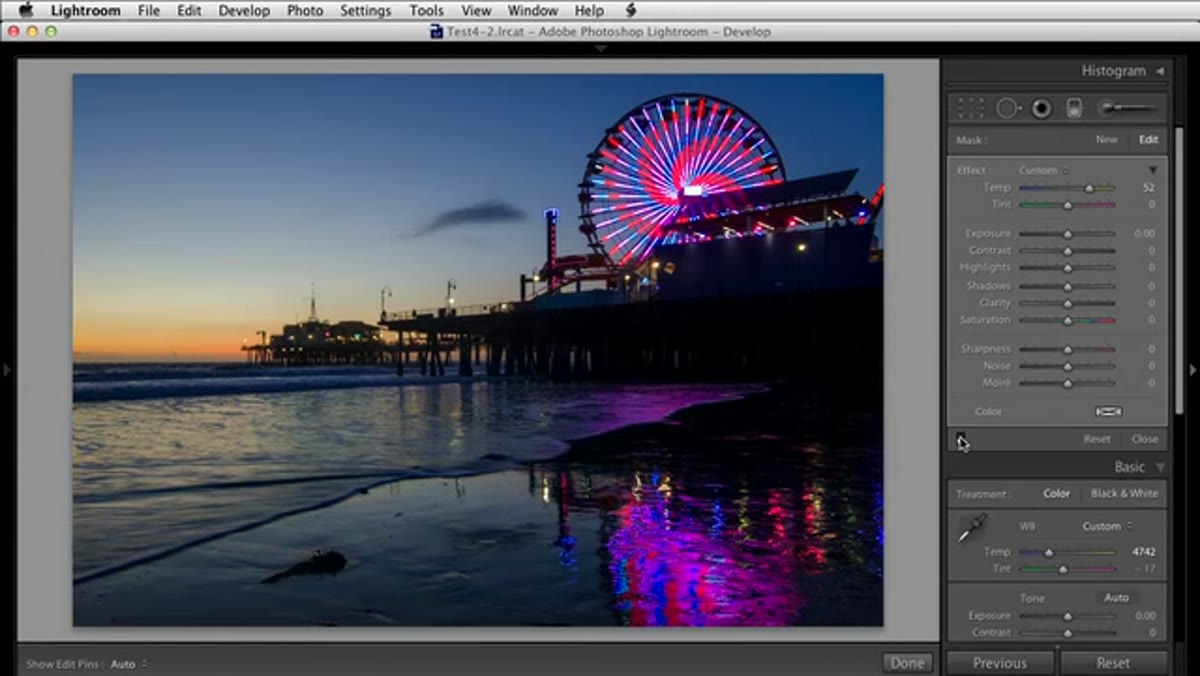This screenshot has width=1200, height=676.
Task: Open the Effect Custom preset dropdown
Action: pos(1043,170)
